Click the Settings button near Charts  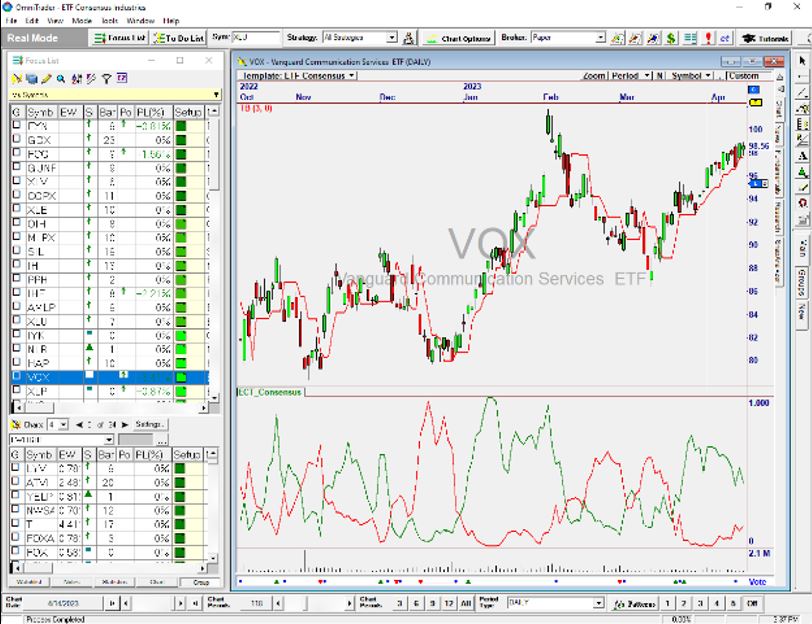click(150, 425)
